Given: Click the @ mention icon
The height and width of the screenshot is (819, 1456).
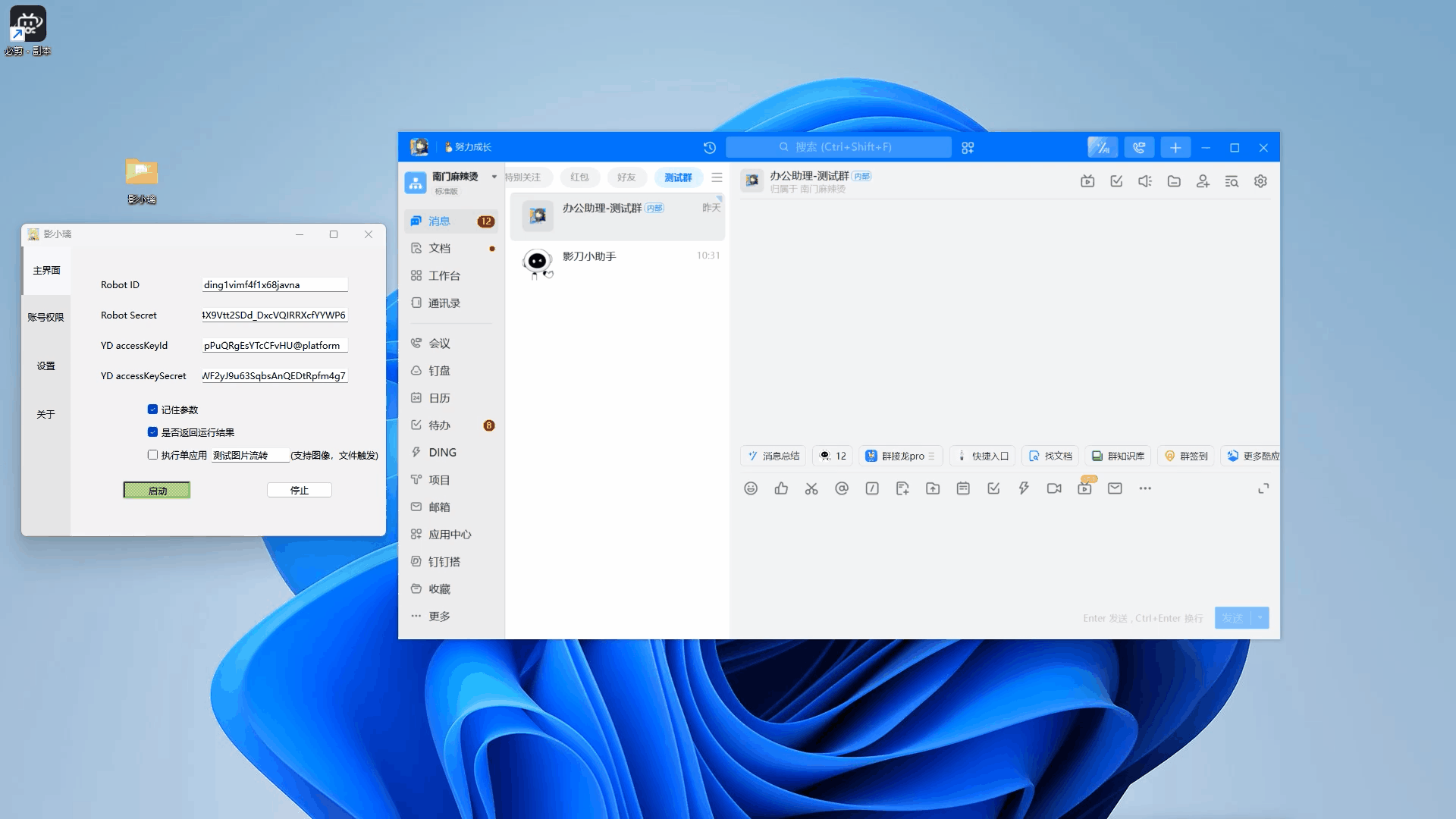Looking at the screenshot, I should (x=842, y=488).
